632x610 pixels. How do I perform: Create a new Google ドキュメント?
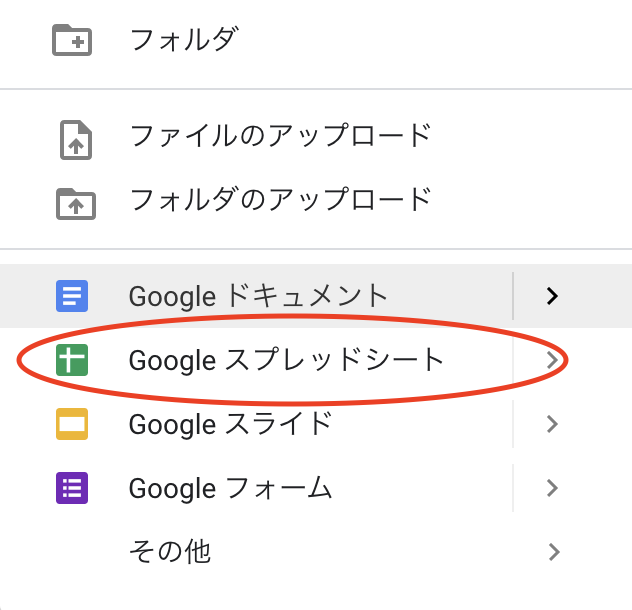(258, 296)
